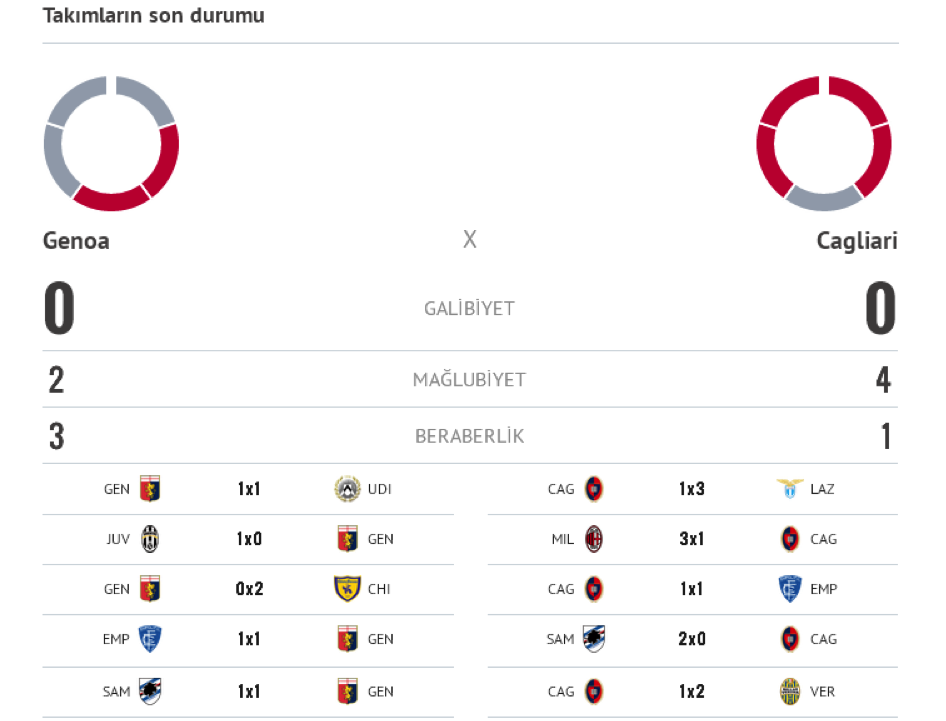
Task: Click Cagliari crest in CAG 1x3 LAZ row
Action: pyautogui.click(x=594, y=489)
